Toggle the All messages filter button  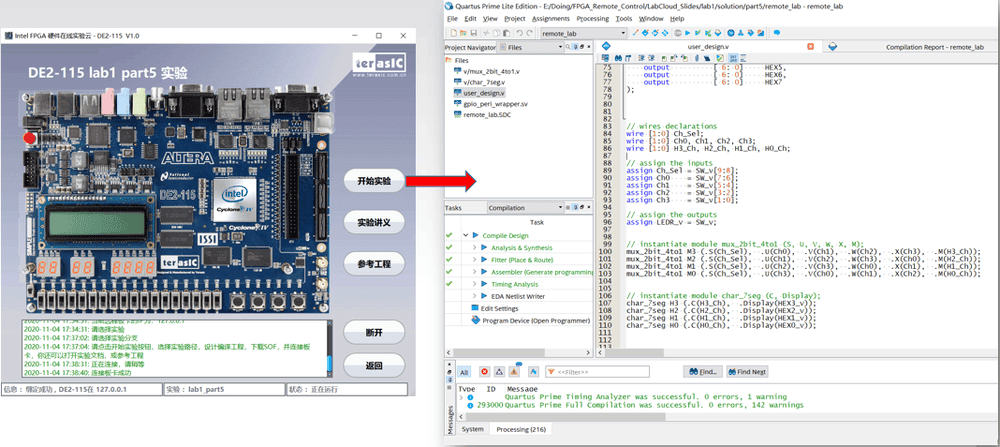coord(464,371)
